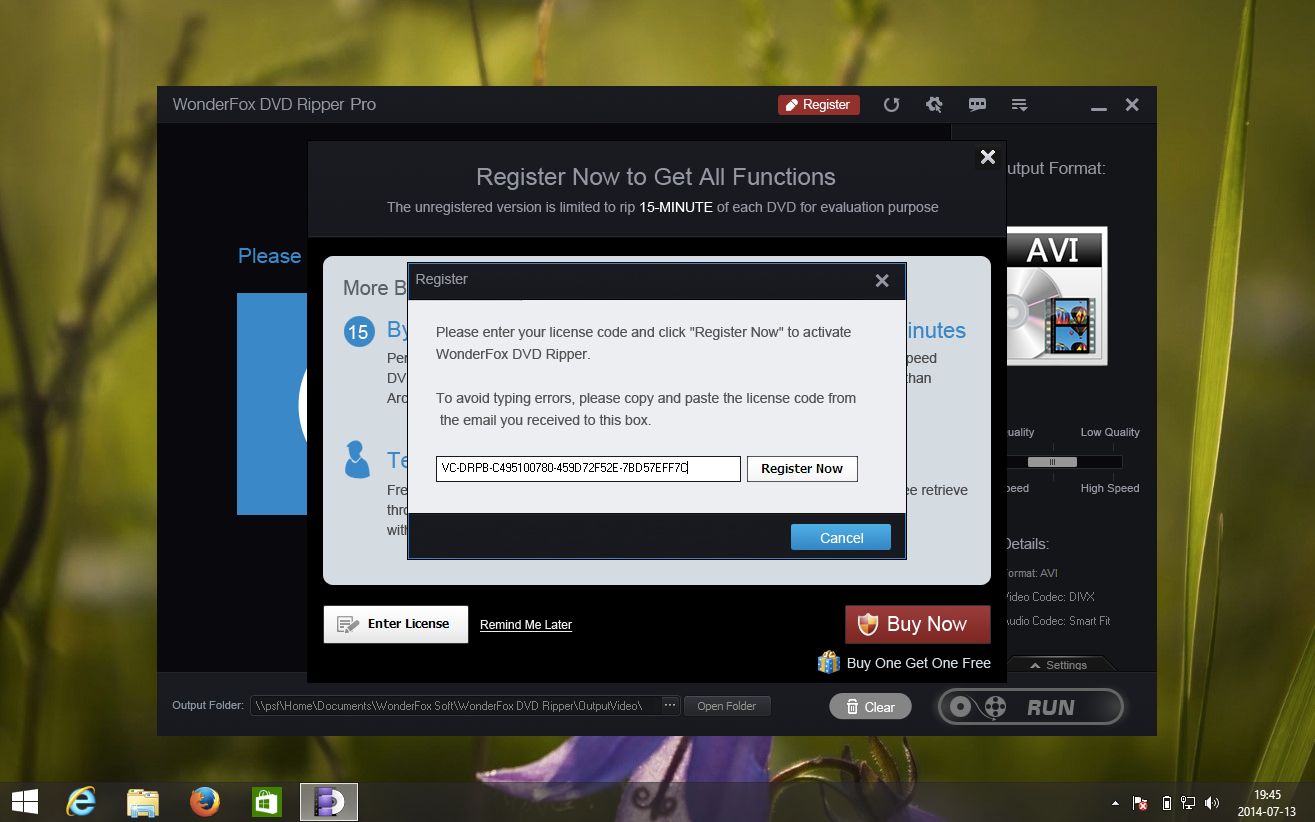Expand the Settings panel tab
The height and width of the screenshot is (822, 1315).
(1059, 665)
